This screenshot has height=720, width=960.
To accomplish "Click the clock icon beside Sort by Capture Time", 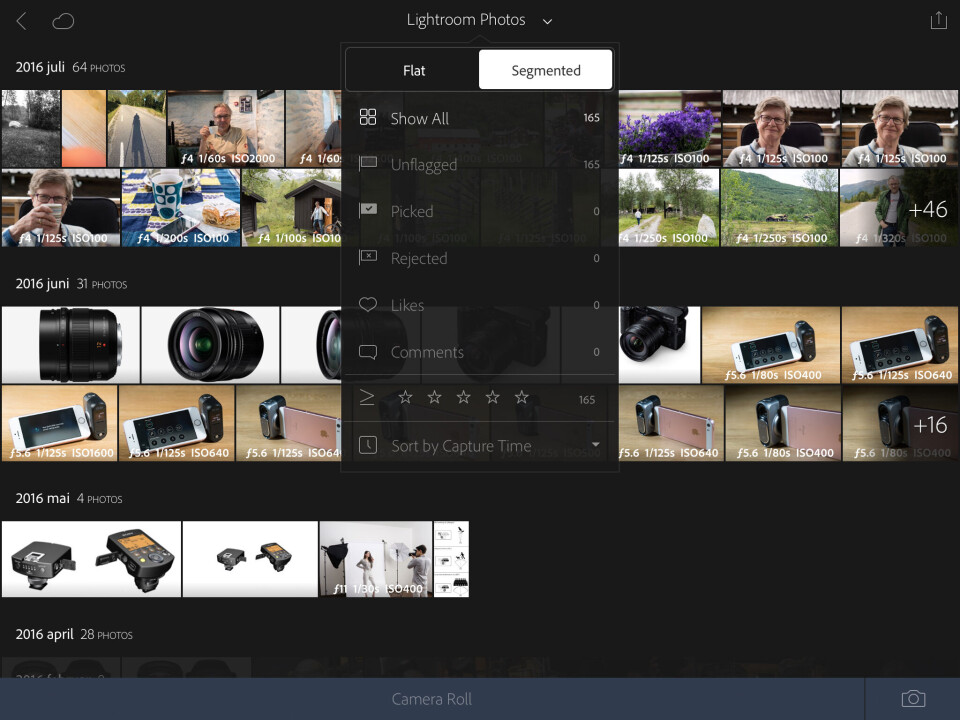I will (x=367, y=445).
